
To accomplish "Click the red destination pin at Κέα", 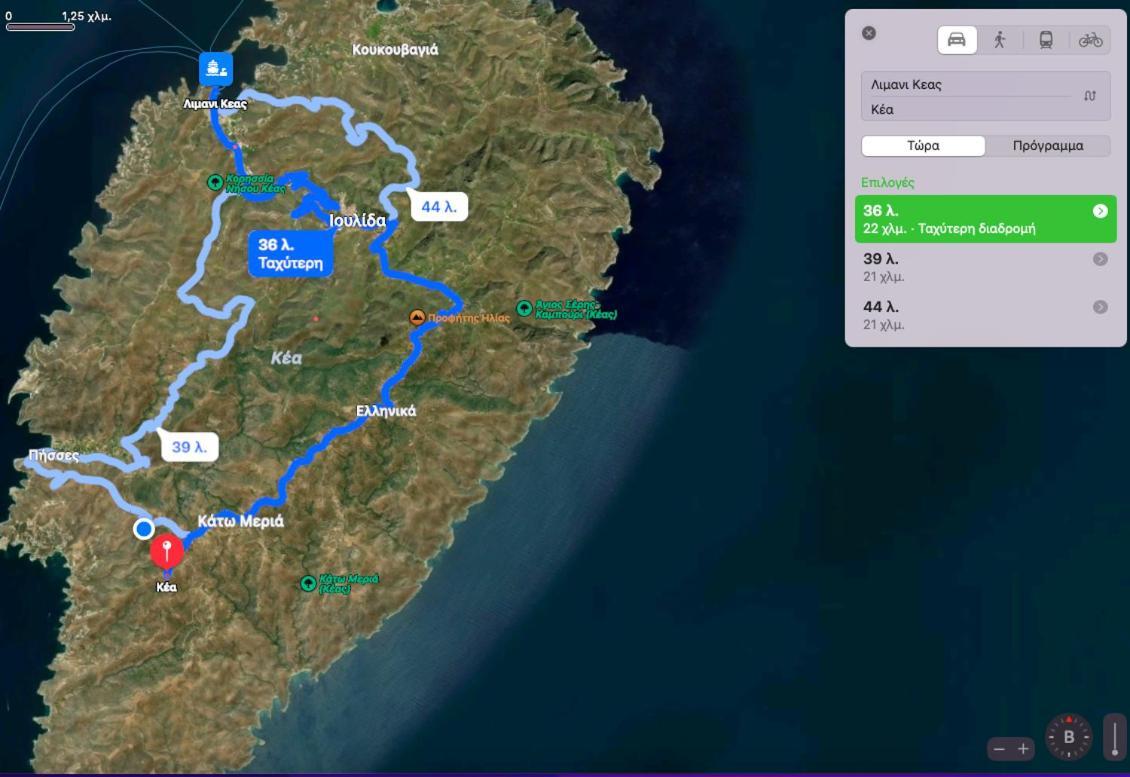I will tap(166, 553).
